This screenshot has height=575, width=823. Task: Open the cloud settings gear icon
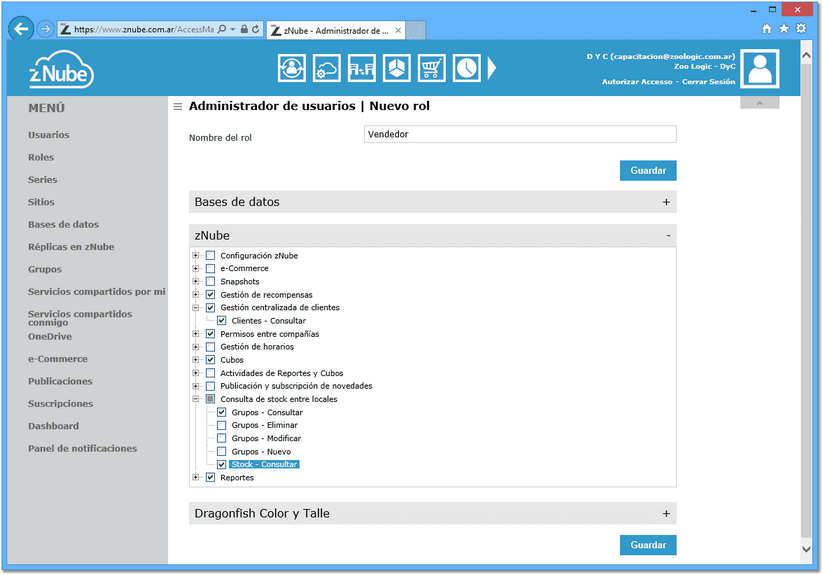[x=326, y=68]
